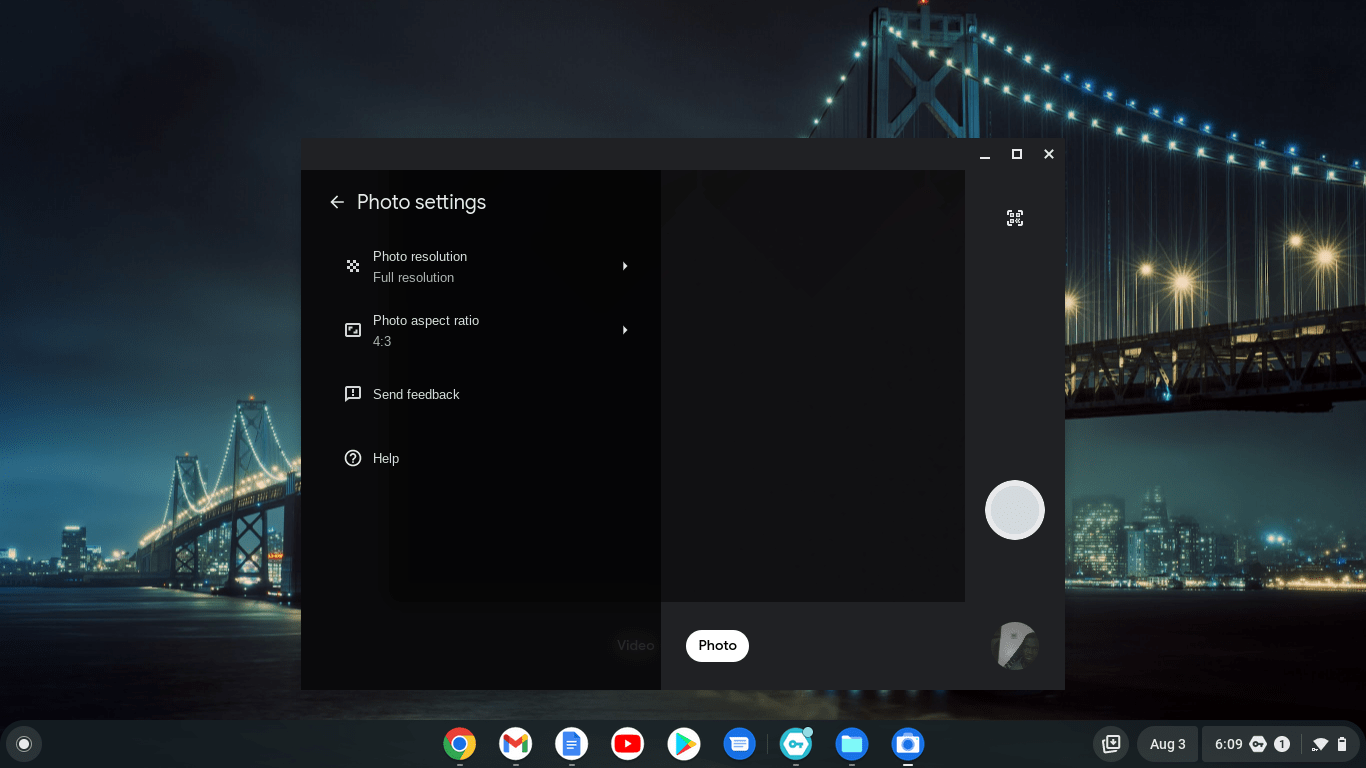Maximize the Camera window
1366x768 pixels.
pyautogui.click(x=1017, y=154)
